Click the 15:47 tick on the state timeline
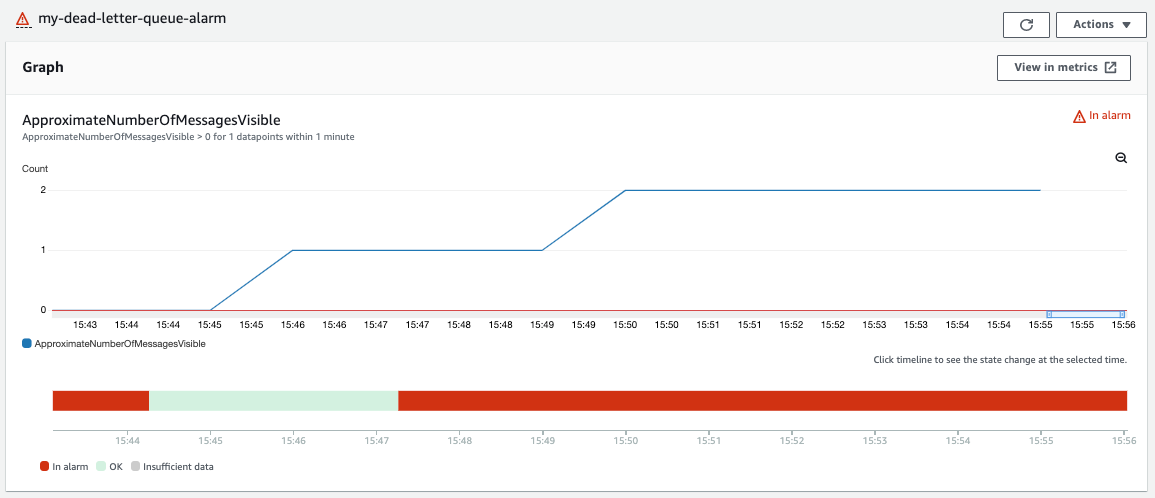This screenshot has width=1155, height=498. [x=376, y=441]
